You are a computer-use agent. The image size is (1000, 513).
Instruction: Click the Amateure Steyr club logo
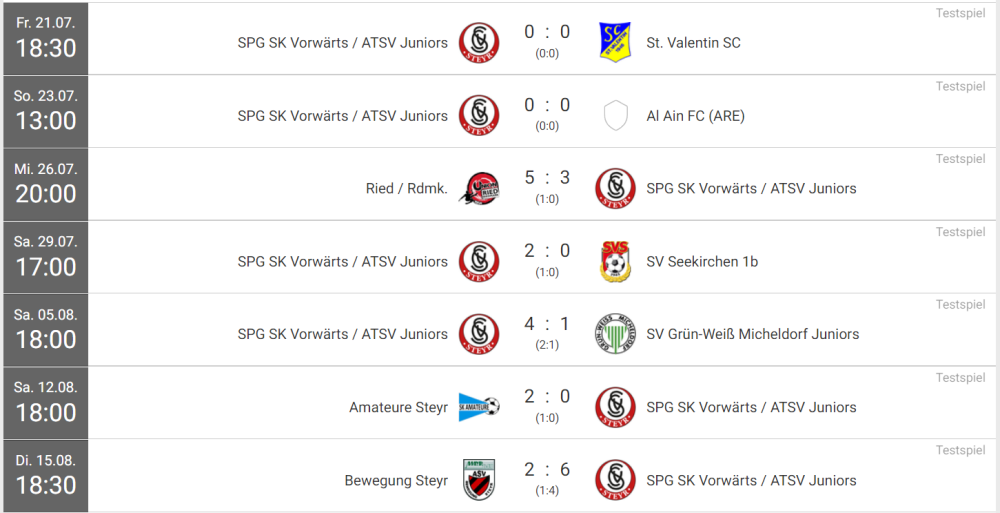(478, 407)
